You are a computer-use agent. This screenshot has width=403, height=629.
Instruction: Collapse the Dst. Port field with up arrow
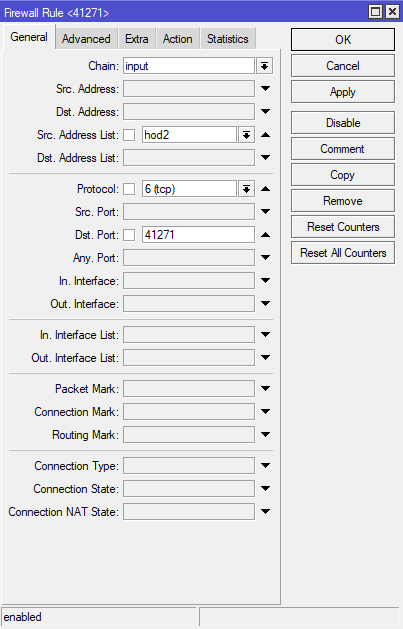pos(265,235)
